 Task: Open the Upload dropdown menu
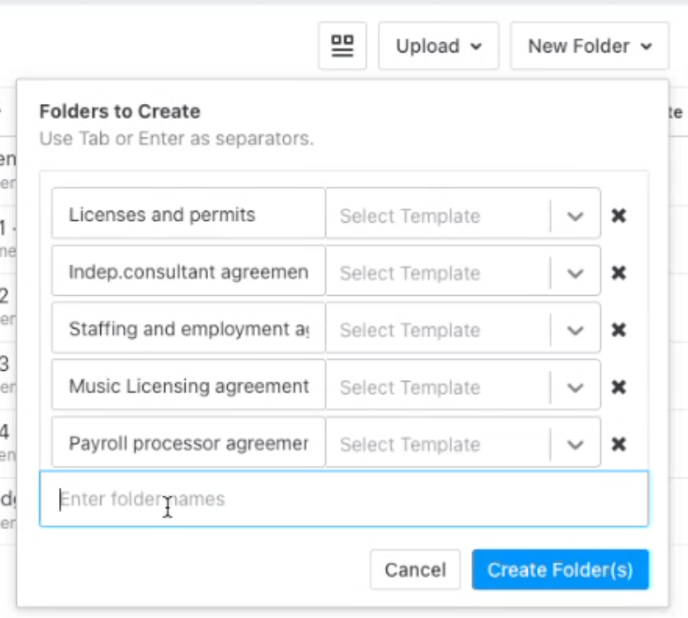pos(438,46)
